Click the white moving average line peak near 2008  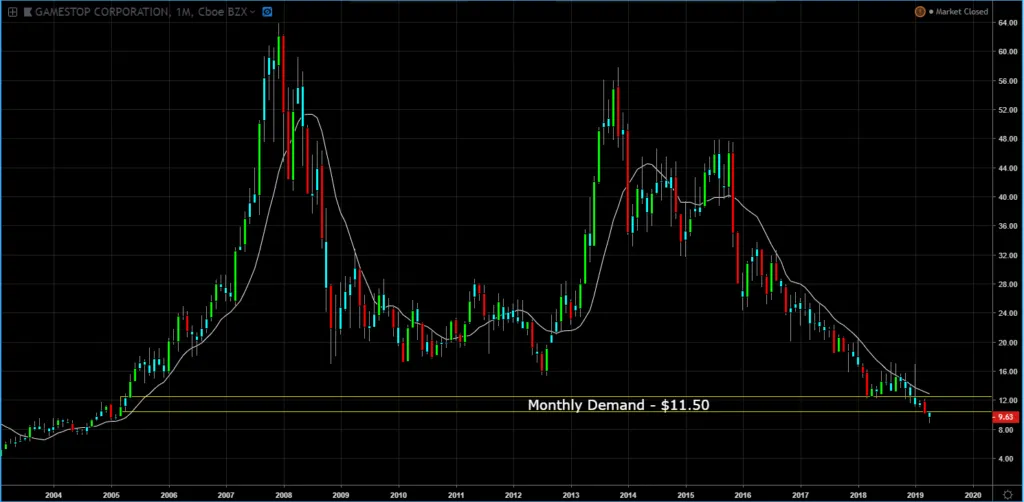click(x=310, y=115)
